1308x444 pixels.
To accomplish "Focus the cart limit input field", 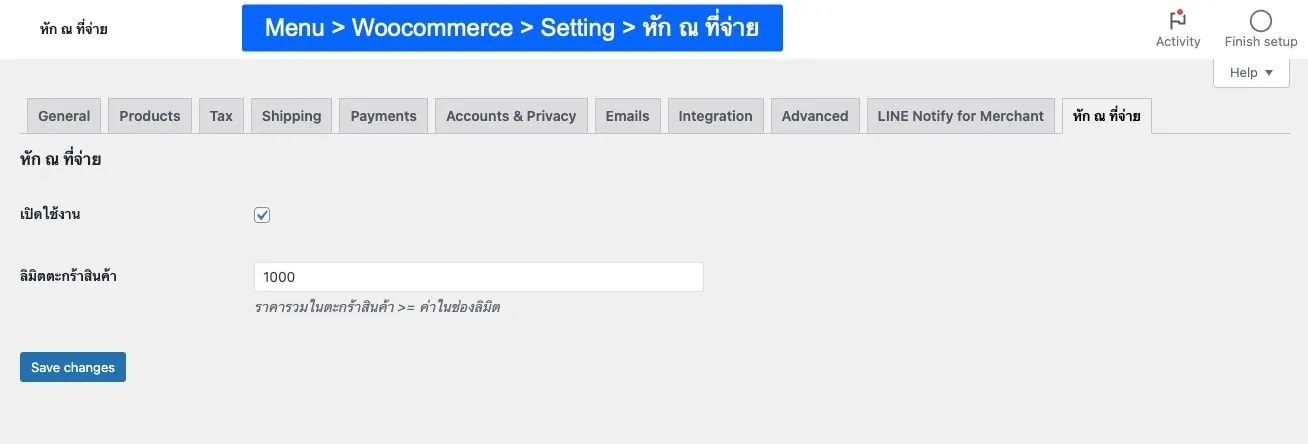I will (478, 277).
